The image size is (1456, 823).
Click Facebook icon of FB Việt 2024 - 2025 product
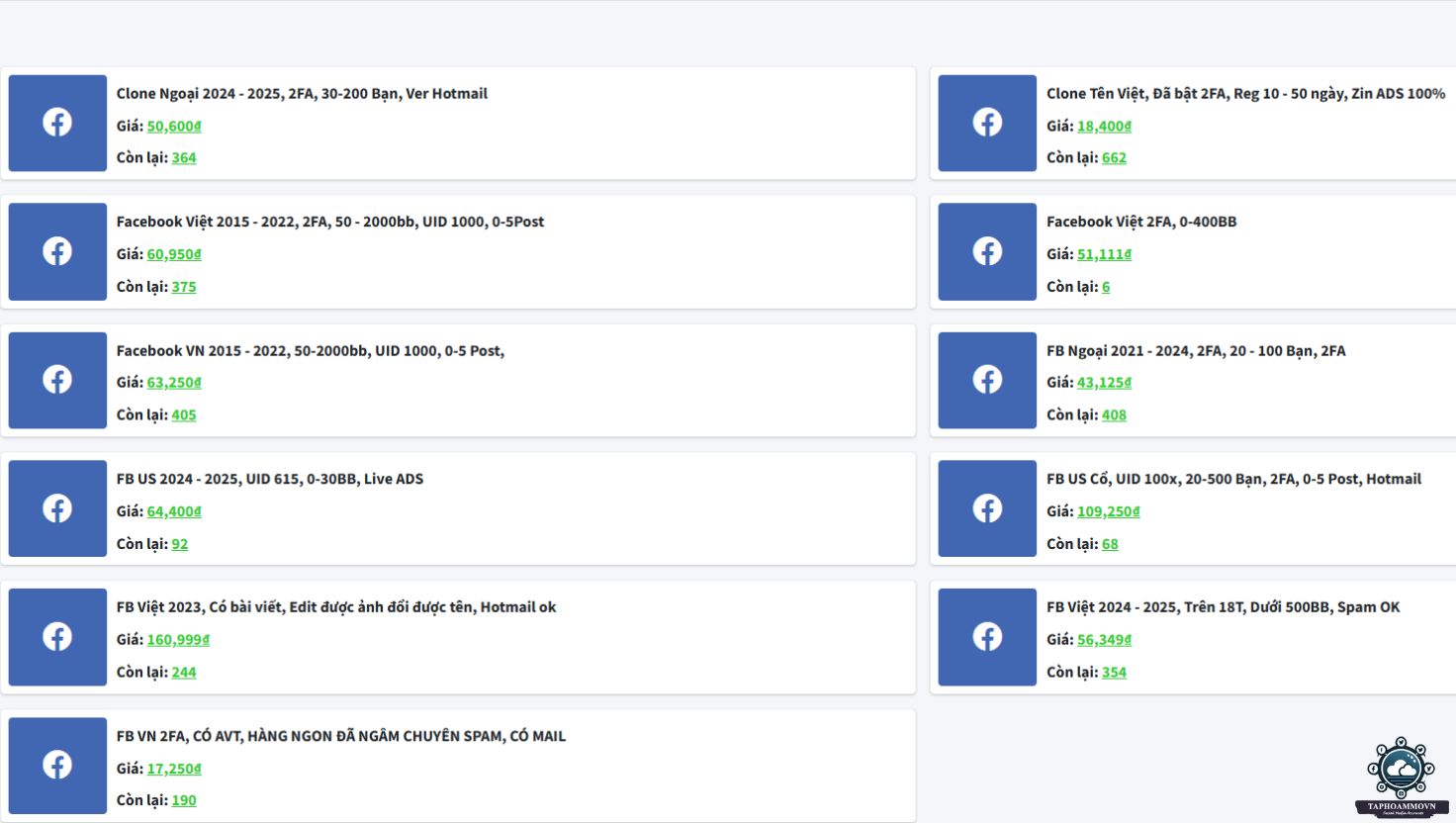coord(987,637)
